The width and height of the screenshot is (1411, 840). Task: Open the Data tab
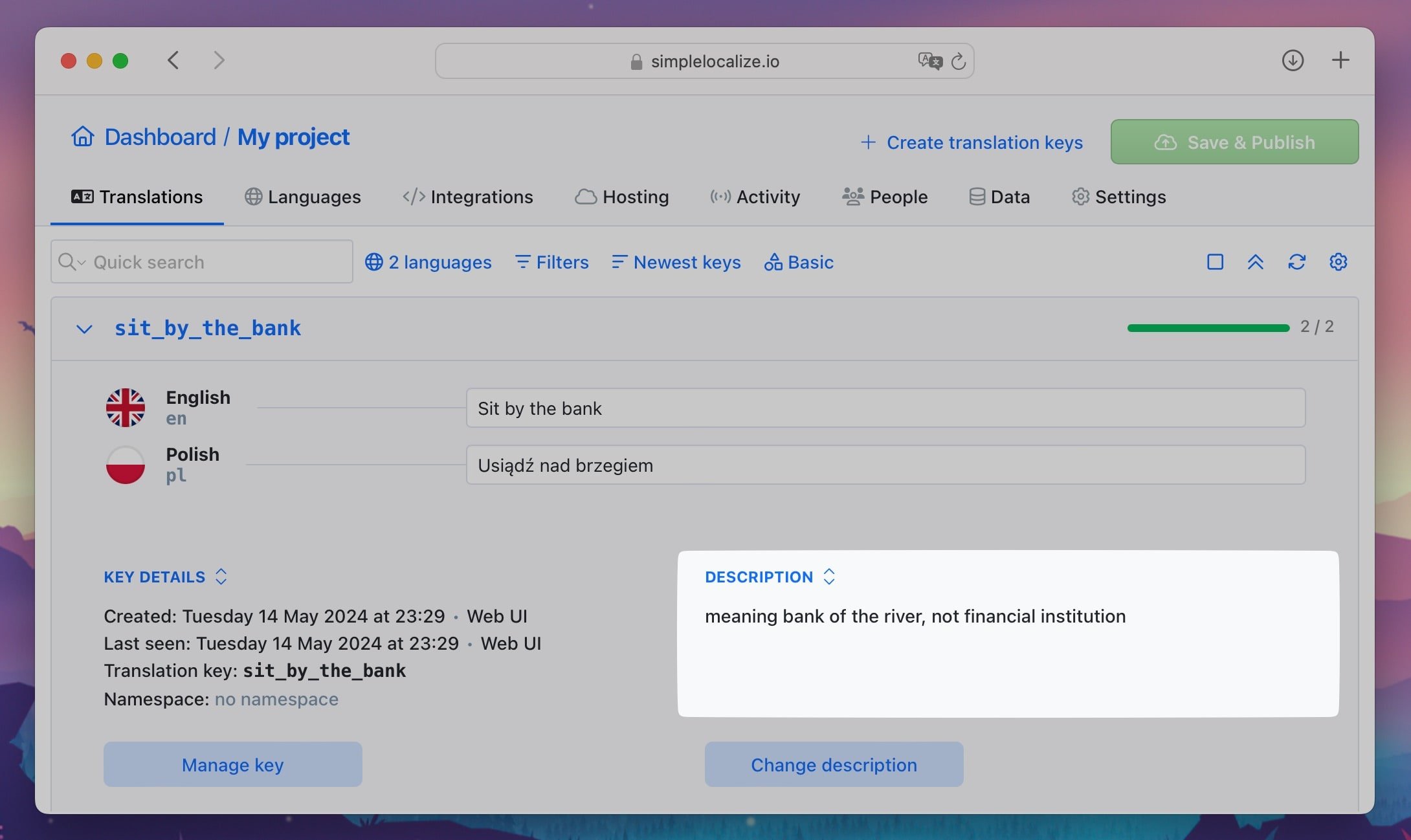999,197
